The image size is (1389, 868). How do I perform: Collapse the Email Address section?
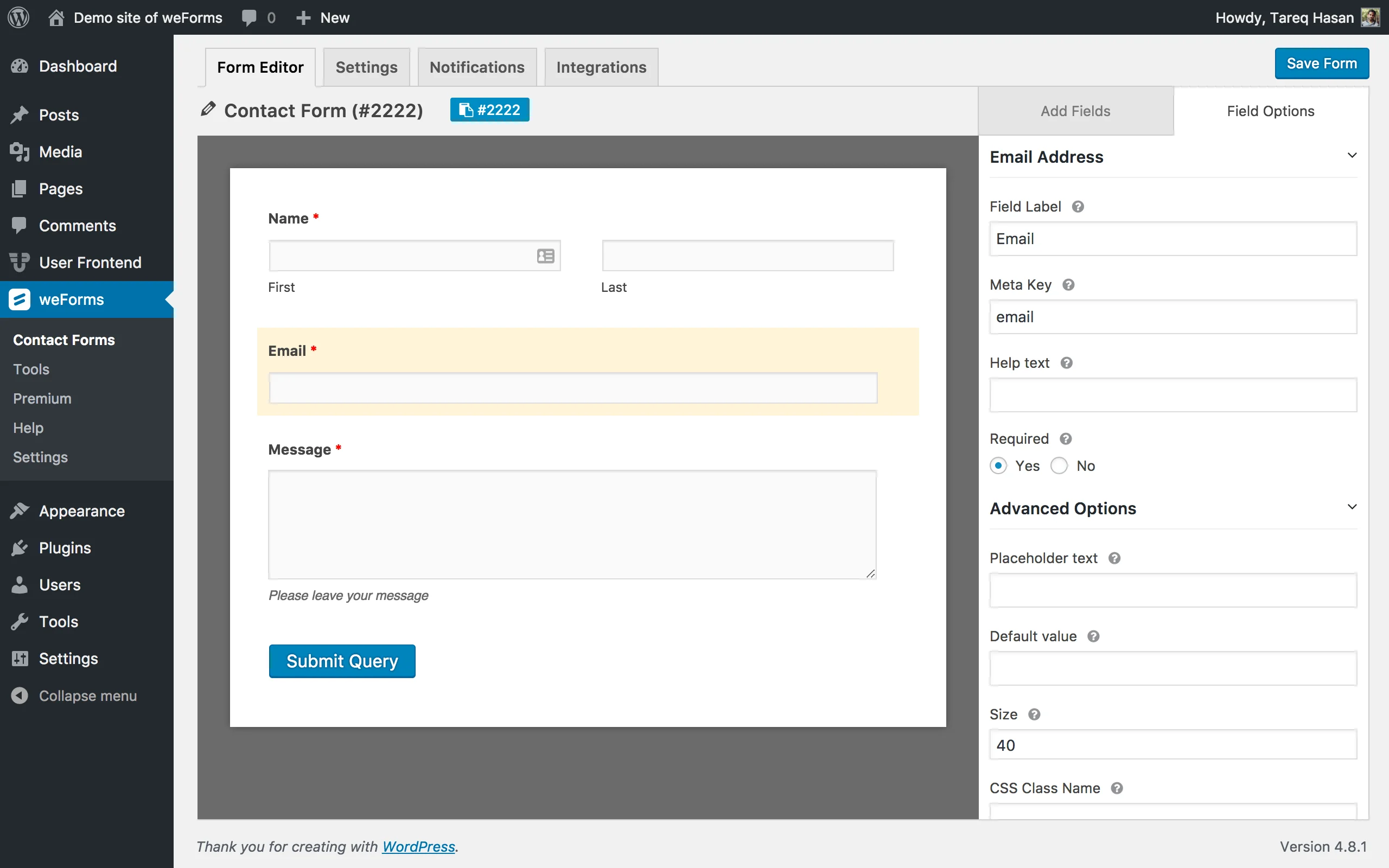[1352, 155]
